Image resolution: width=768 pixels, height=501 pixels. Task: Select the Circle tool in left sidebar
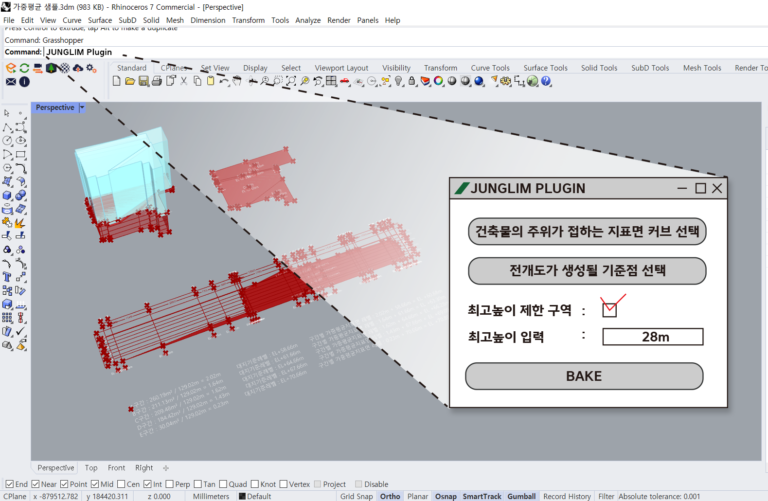point(7,141)
